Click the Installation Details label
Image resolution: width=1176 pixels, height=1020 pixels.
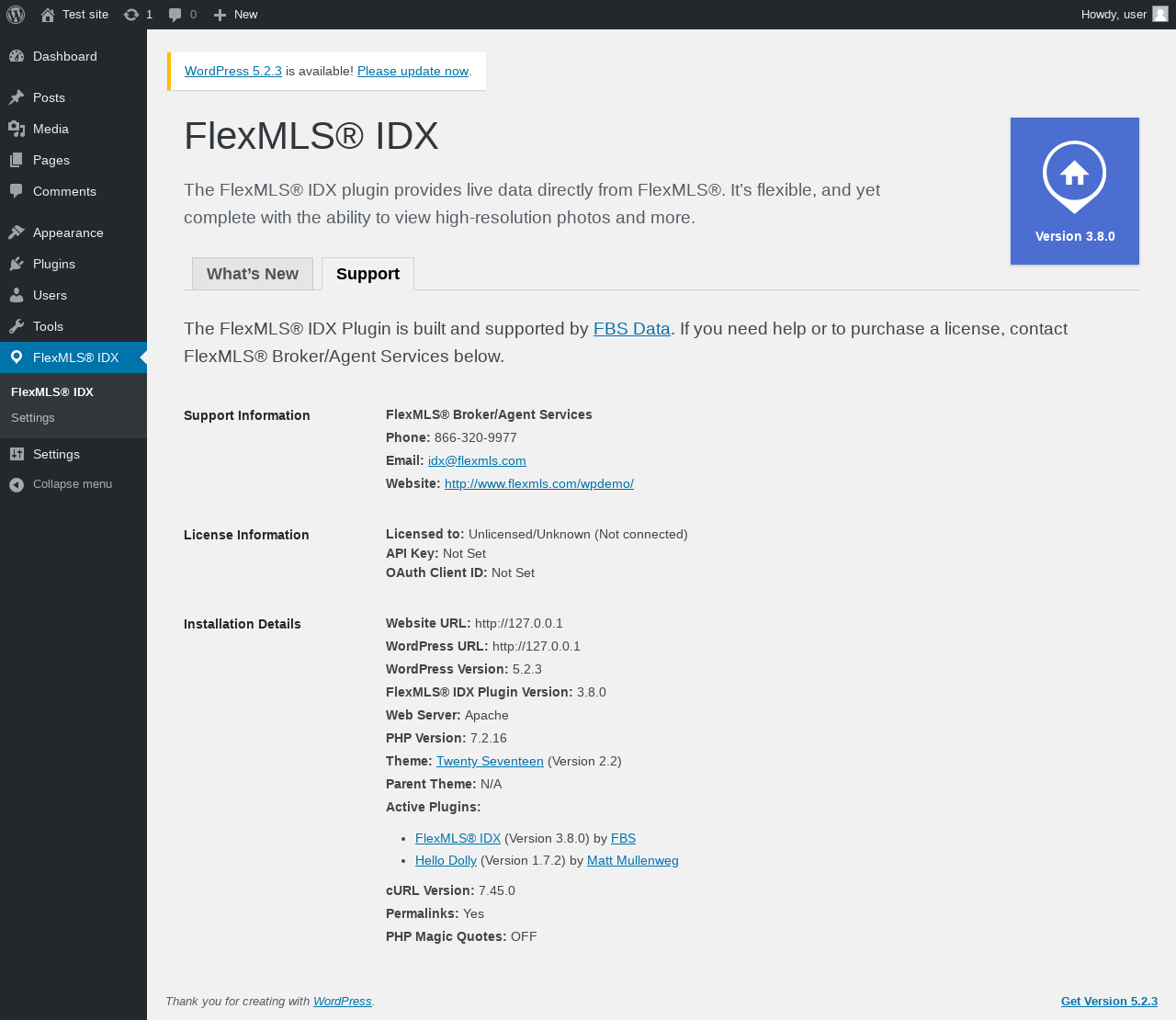coord(243,624)
